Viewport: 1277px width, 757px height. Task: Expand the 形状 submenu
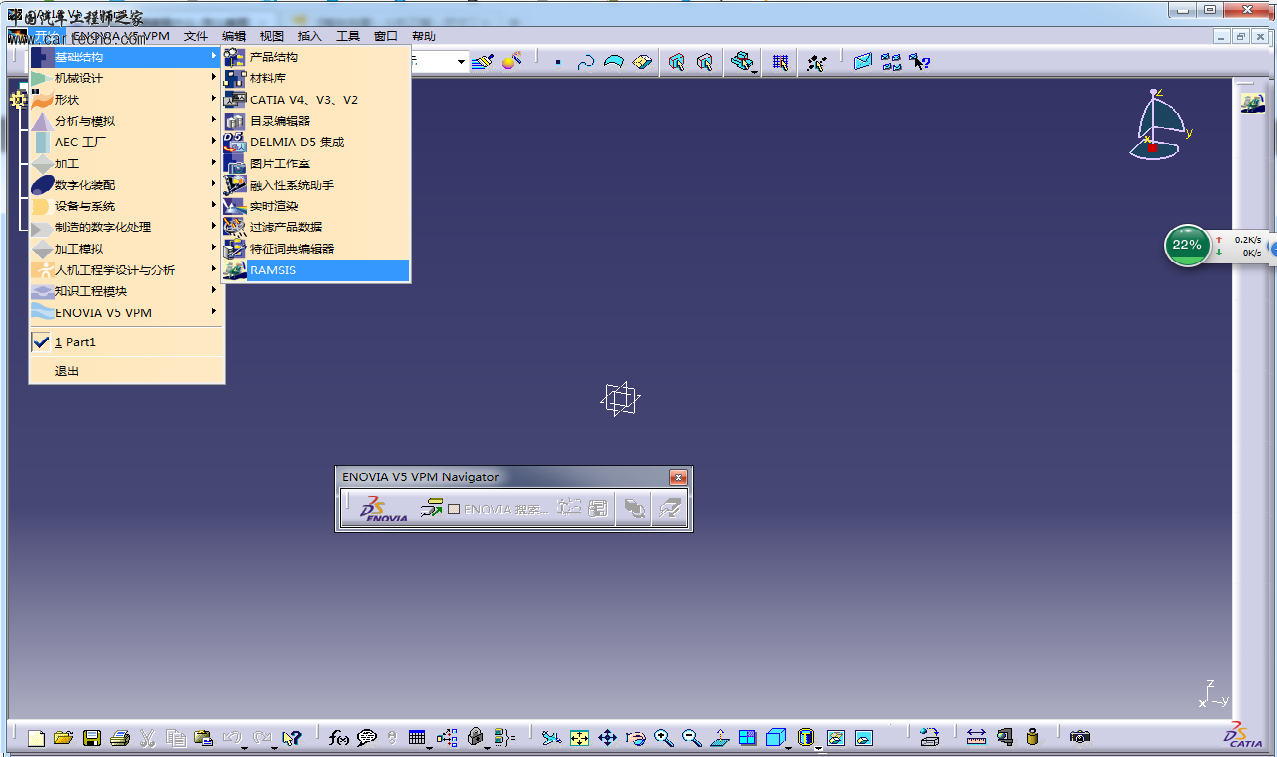pyautogui.click(x=127, y=100)
